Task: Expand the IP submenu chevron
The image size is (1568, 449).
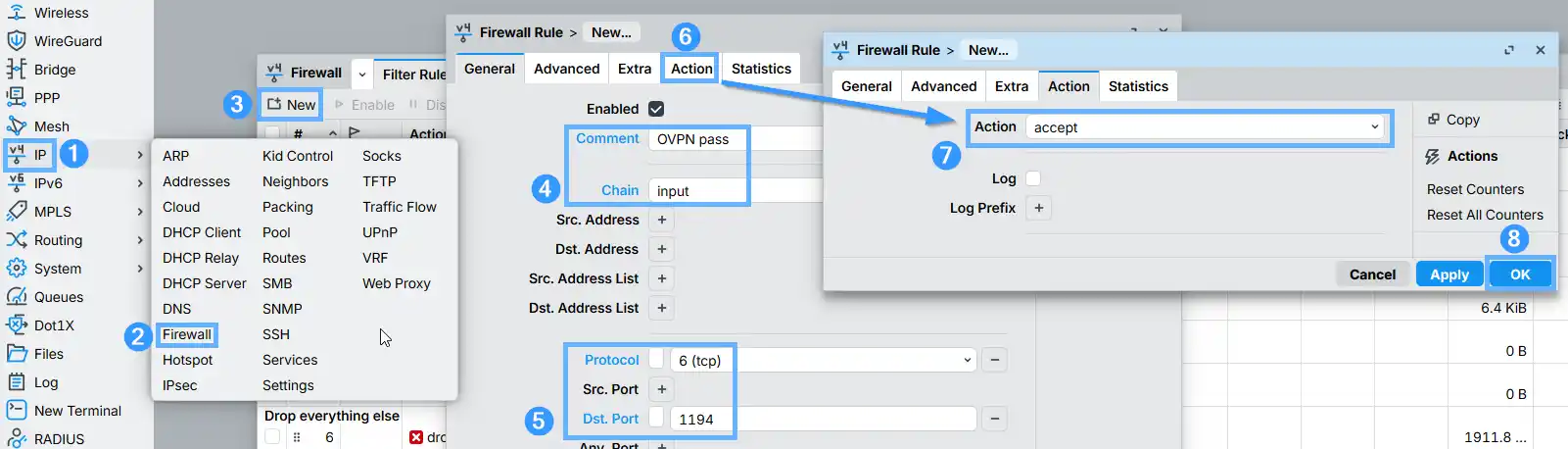Action: (140, 155)
